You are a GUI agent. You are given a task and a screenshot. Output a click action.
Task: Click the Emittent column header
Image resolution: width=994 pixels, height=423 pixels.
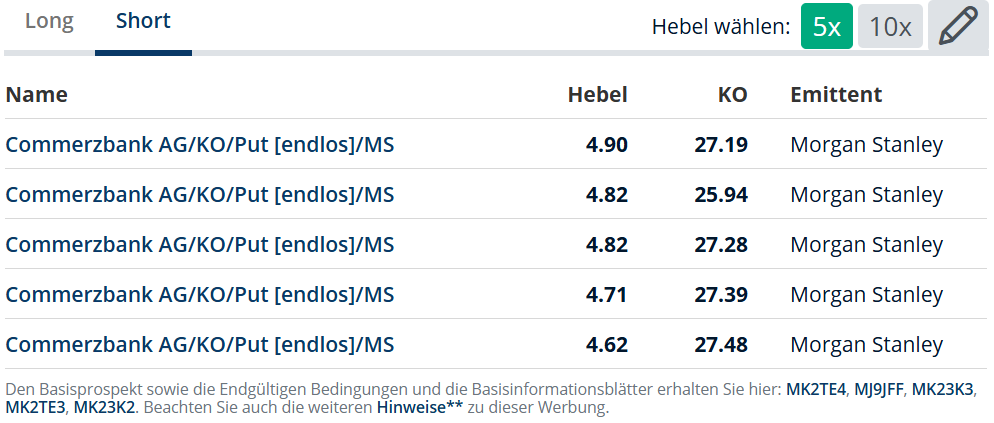pyautogui.click(x=836, y=94)
